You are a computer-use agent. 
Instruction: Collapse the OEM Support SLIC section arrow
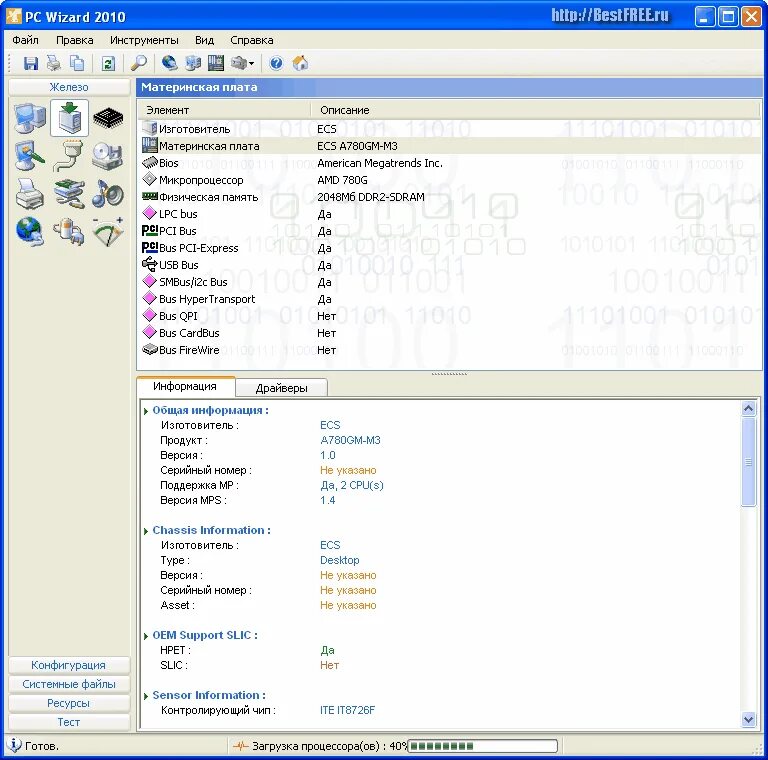(145, 637)
